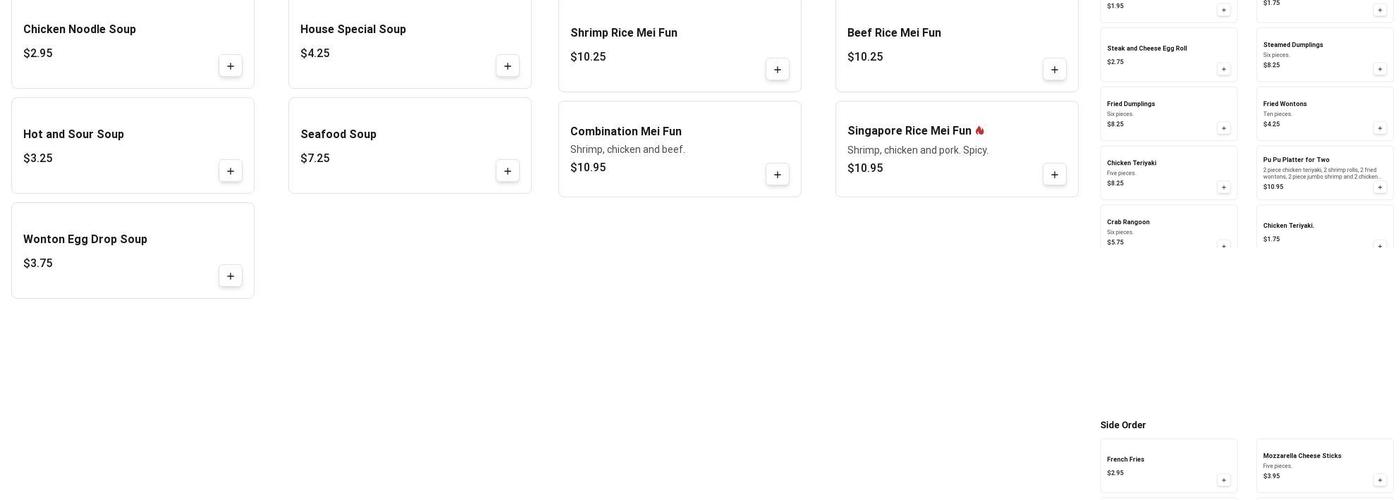The height and width of the screenshot is (500, 1400).
Task: Add Mozzarella Cheese Sticks with plus
Action: pyautogui.click(x=1380, y=480)
